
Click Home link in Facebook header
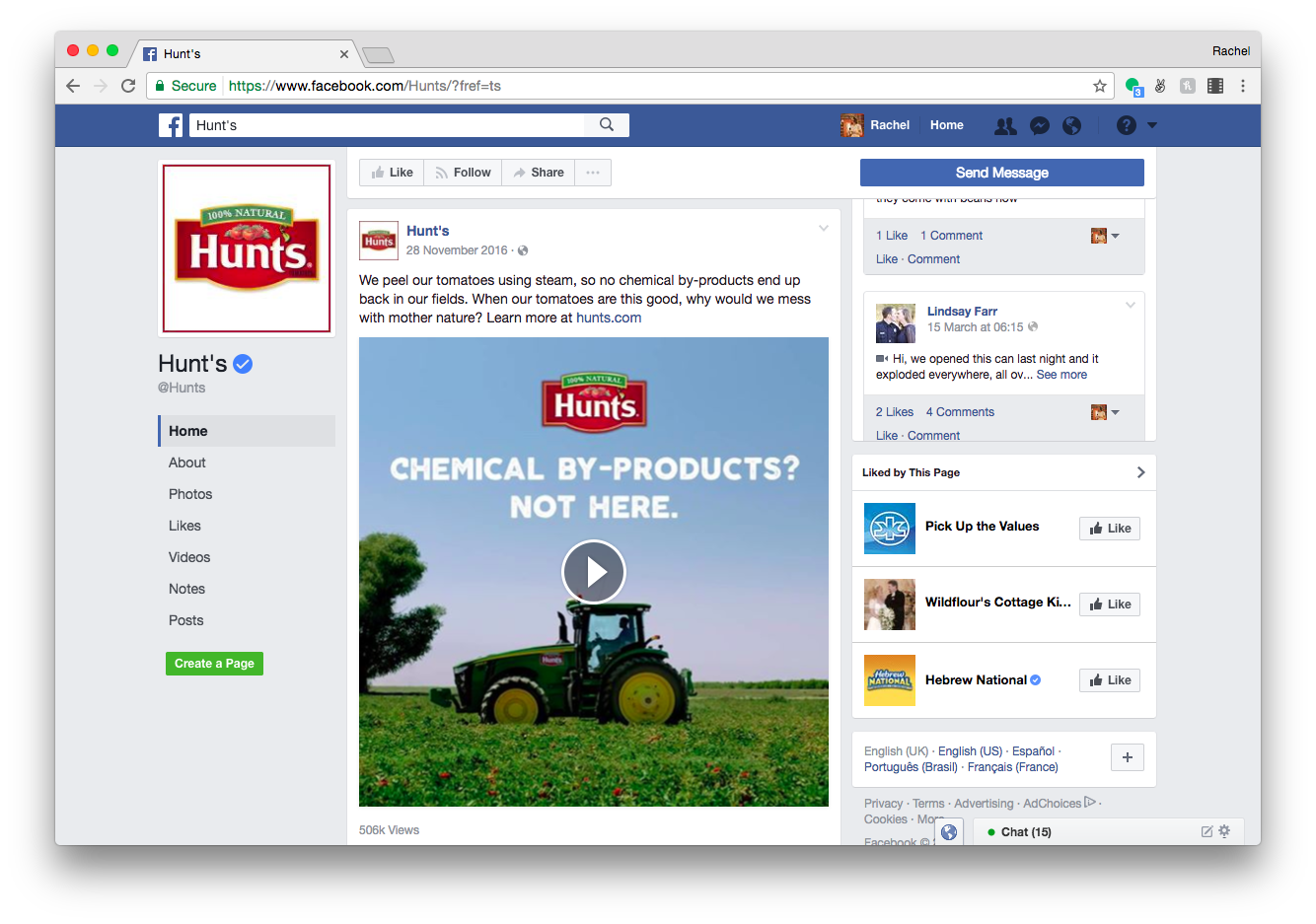(947, 125)
